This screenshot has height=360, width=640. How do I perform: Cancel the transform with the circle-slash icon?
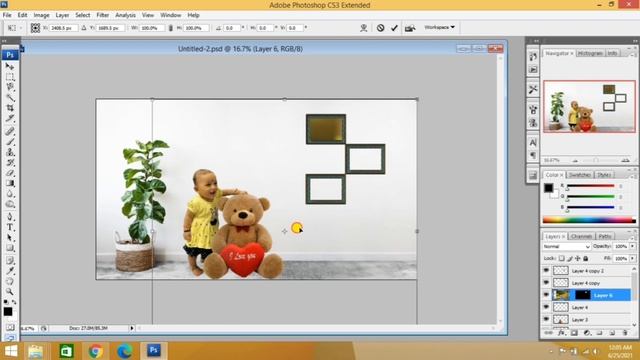pos(380,28)
